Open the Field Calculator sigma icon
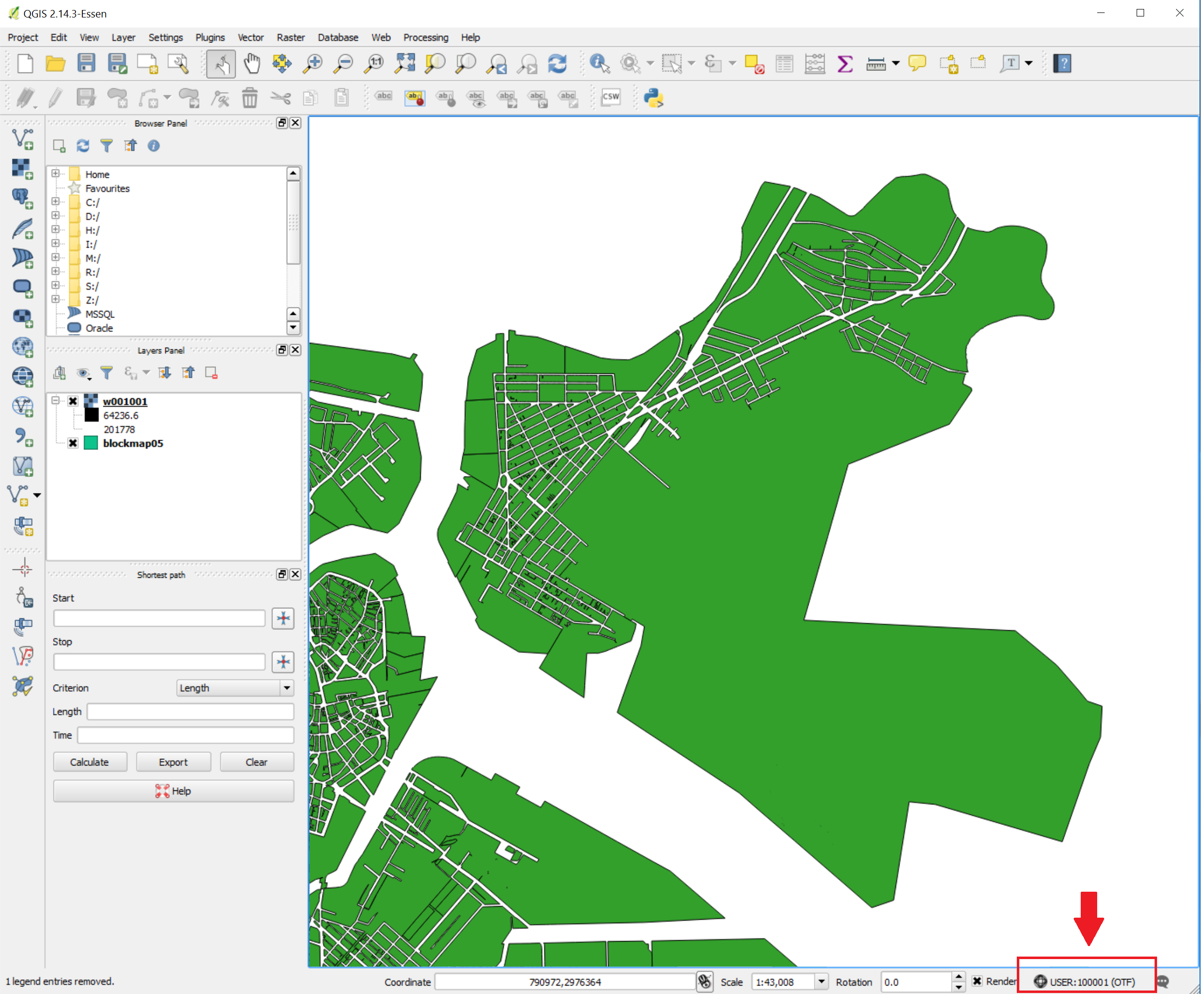The image size is (1204, 994). point(844,63)
